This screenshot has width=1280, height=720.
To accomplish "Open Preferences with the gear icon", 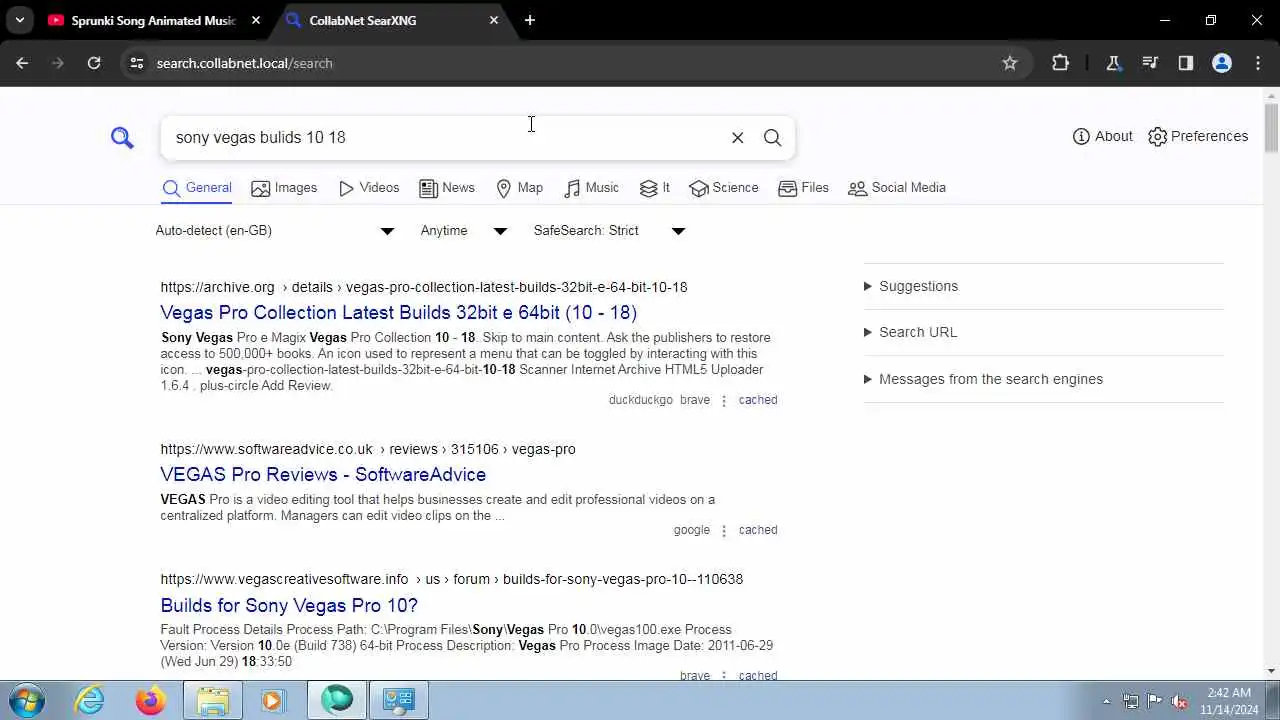I will point(1198,136).
